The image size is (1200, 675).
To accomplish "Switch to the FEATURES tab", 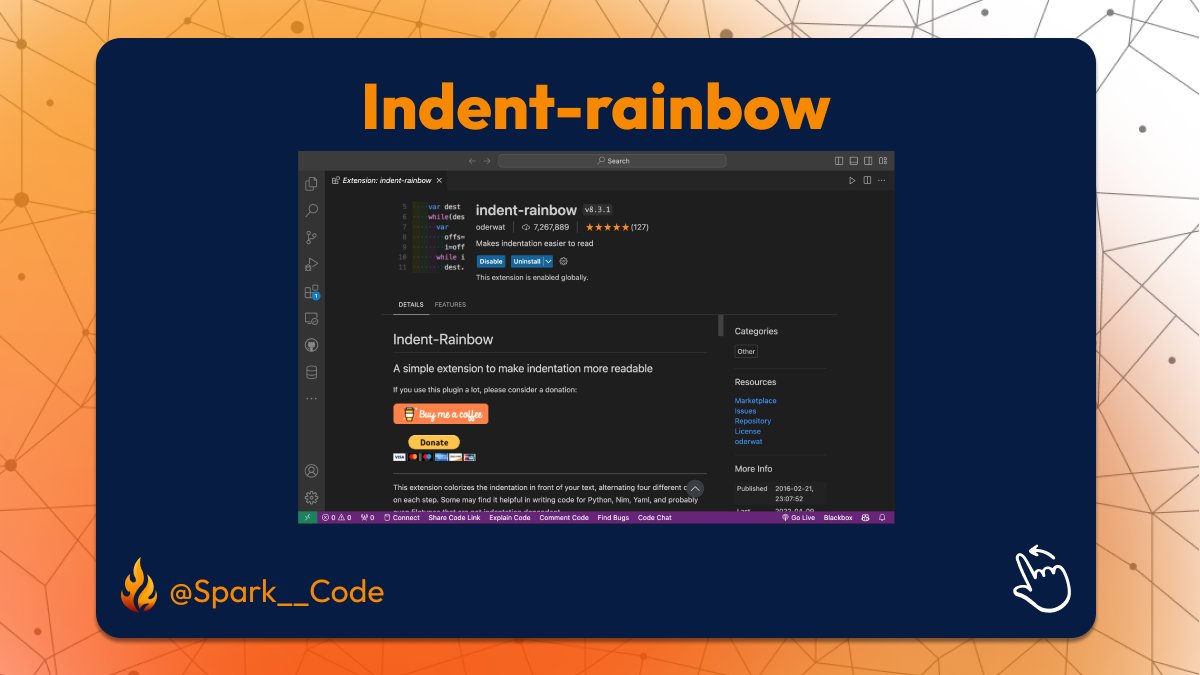I will tap(450, 305).
